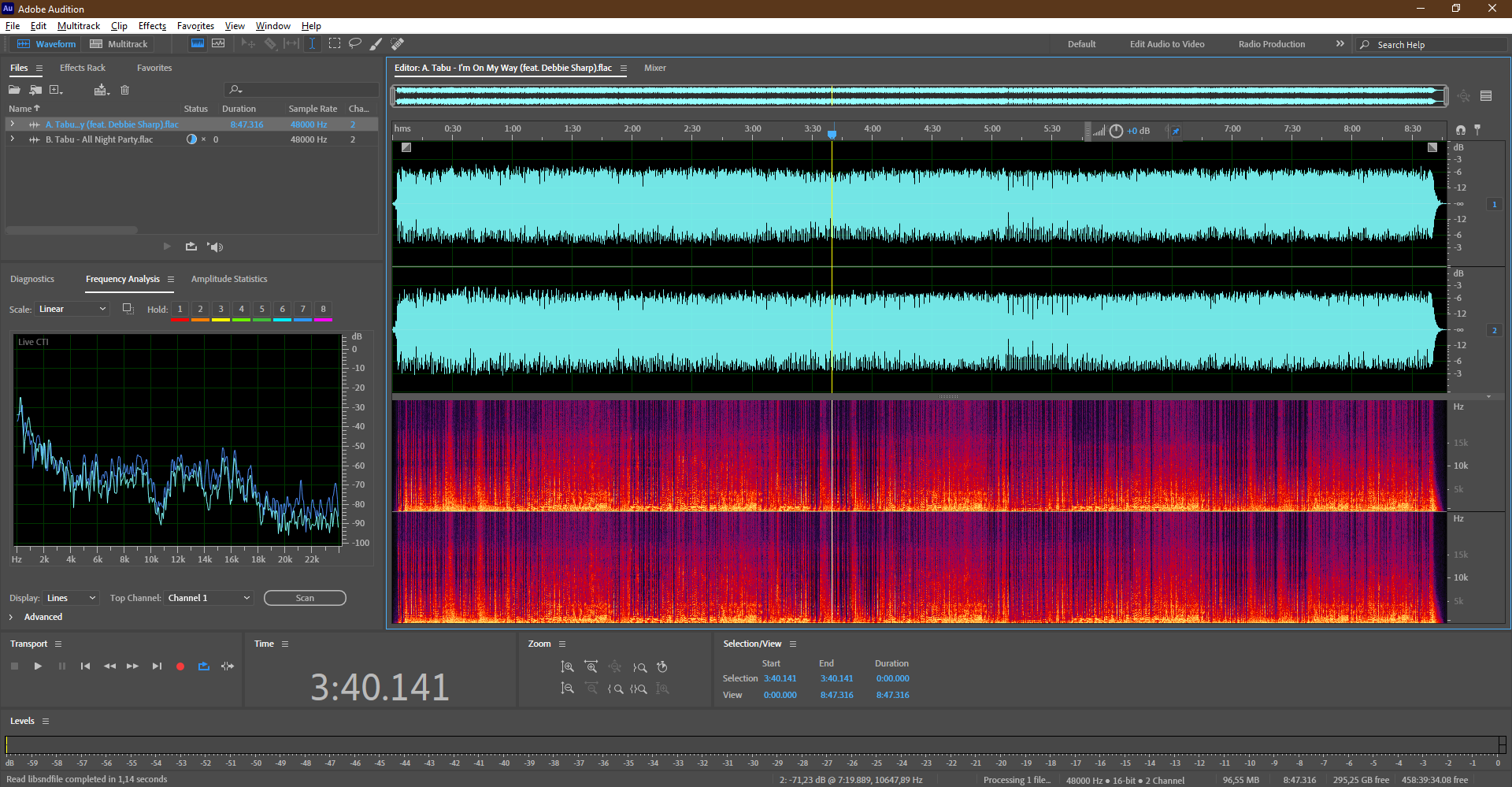Open the Effects menu
The height and width of the screenshot is (787, 1512).
point(152,26)
